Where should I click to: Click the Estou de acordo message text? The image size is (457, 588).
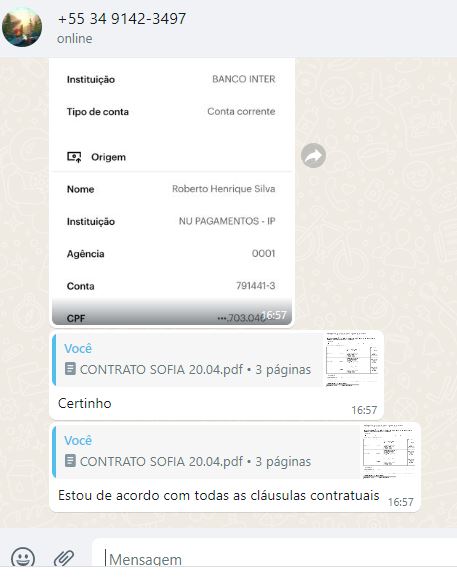pyautogui.click(x=219, y=495)
